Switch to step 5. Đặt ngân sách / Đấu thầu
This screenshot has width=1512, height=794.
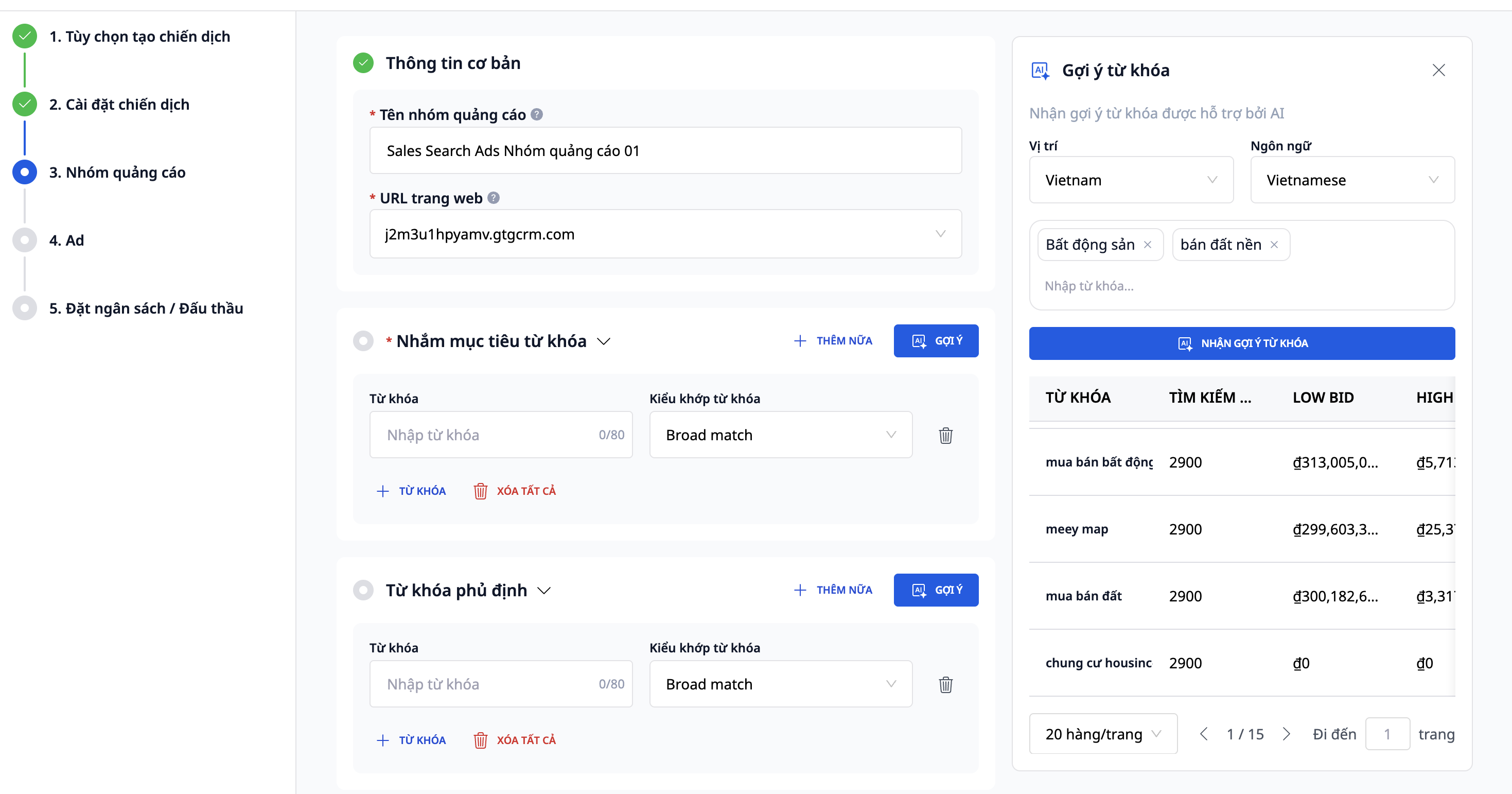coord(147,308)
